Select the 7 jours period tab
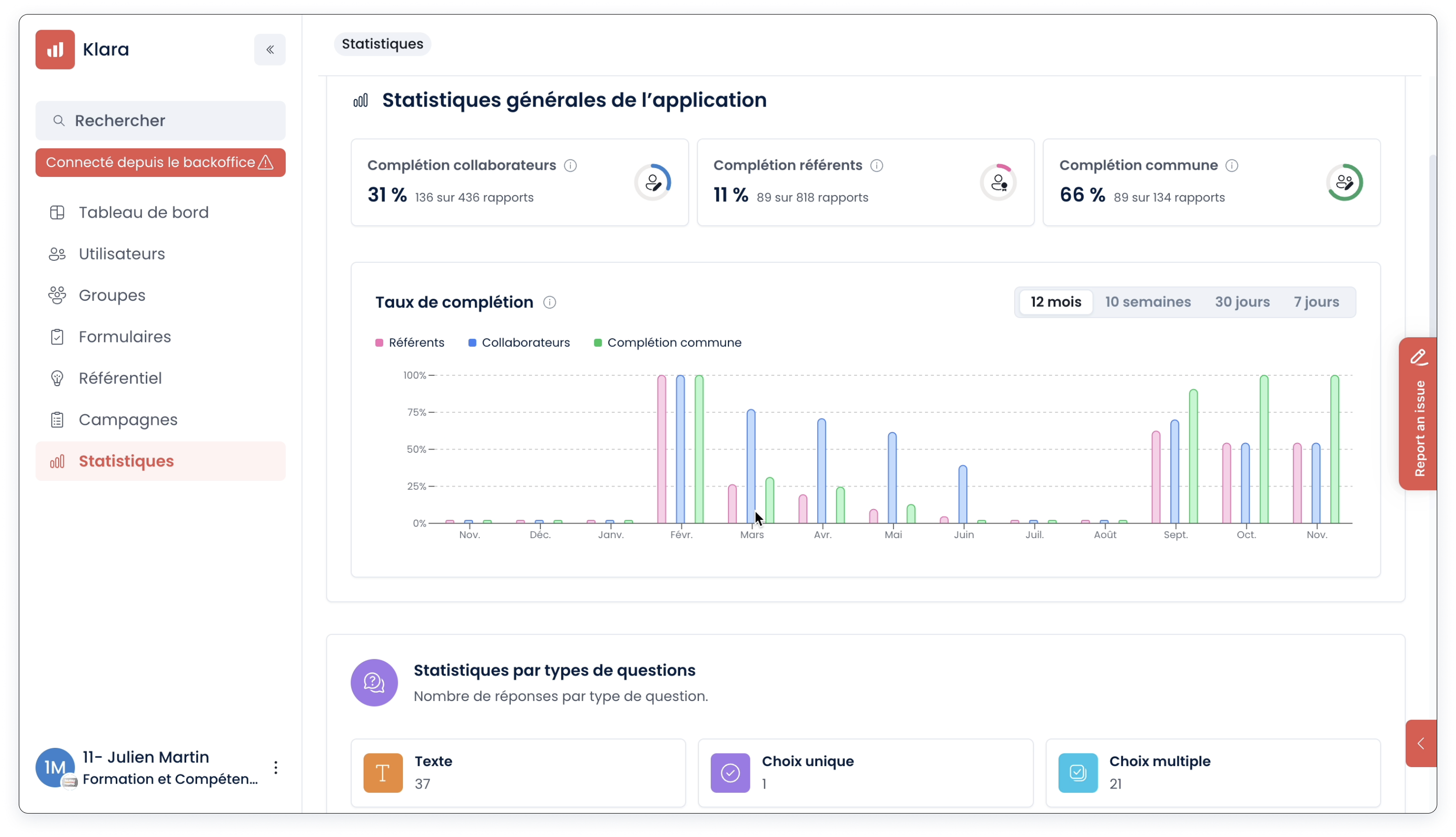 pos(1316,302)
